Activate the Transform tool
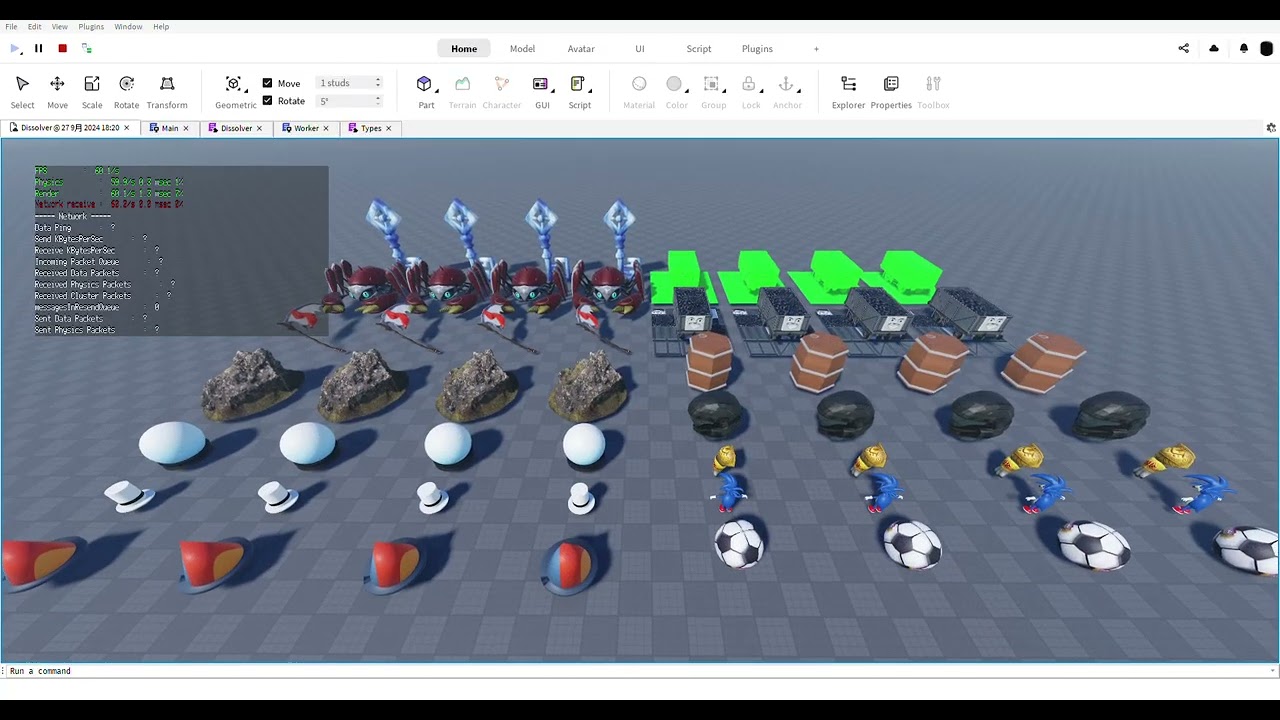The height and width of the screenshot is (720, 1280). point(167,91)
